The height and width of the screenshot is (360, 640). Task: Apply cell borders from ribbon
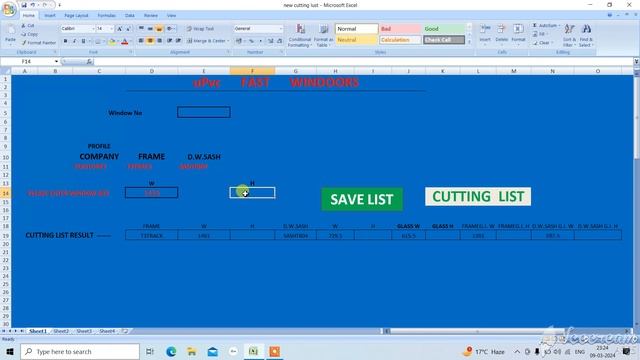tap(97, 41)
